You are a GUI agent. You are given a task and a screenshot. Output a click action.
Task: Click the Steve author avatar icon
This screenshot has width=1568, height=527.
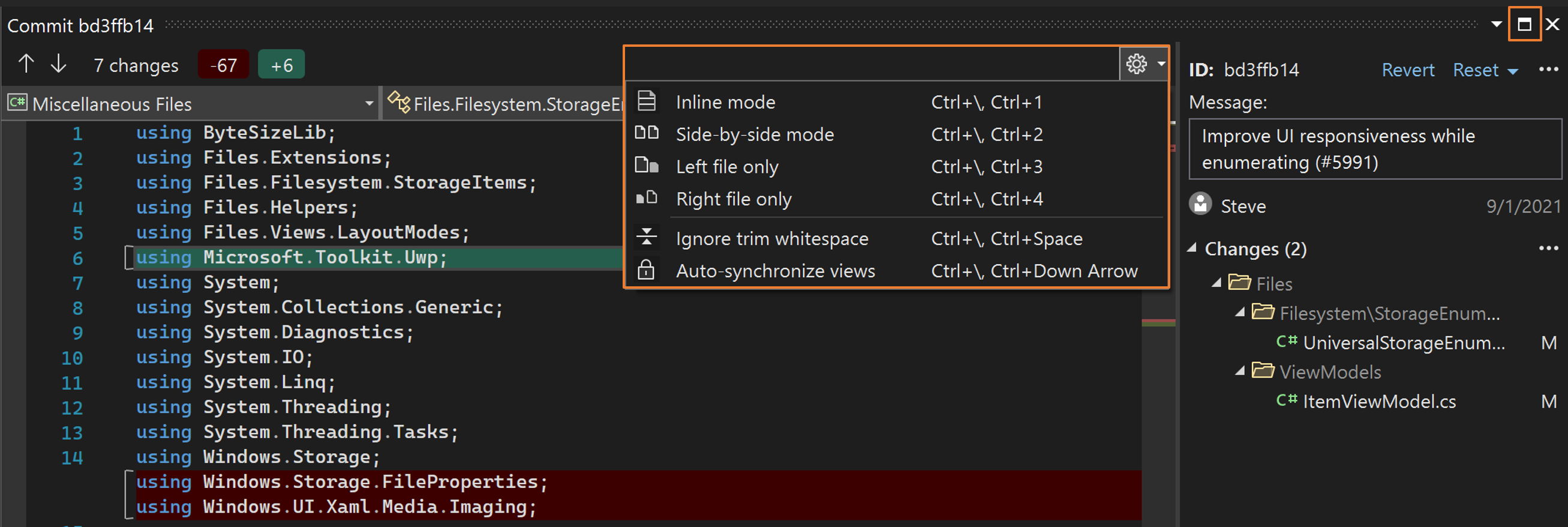tap(1200, 204)
